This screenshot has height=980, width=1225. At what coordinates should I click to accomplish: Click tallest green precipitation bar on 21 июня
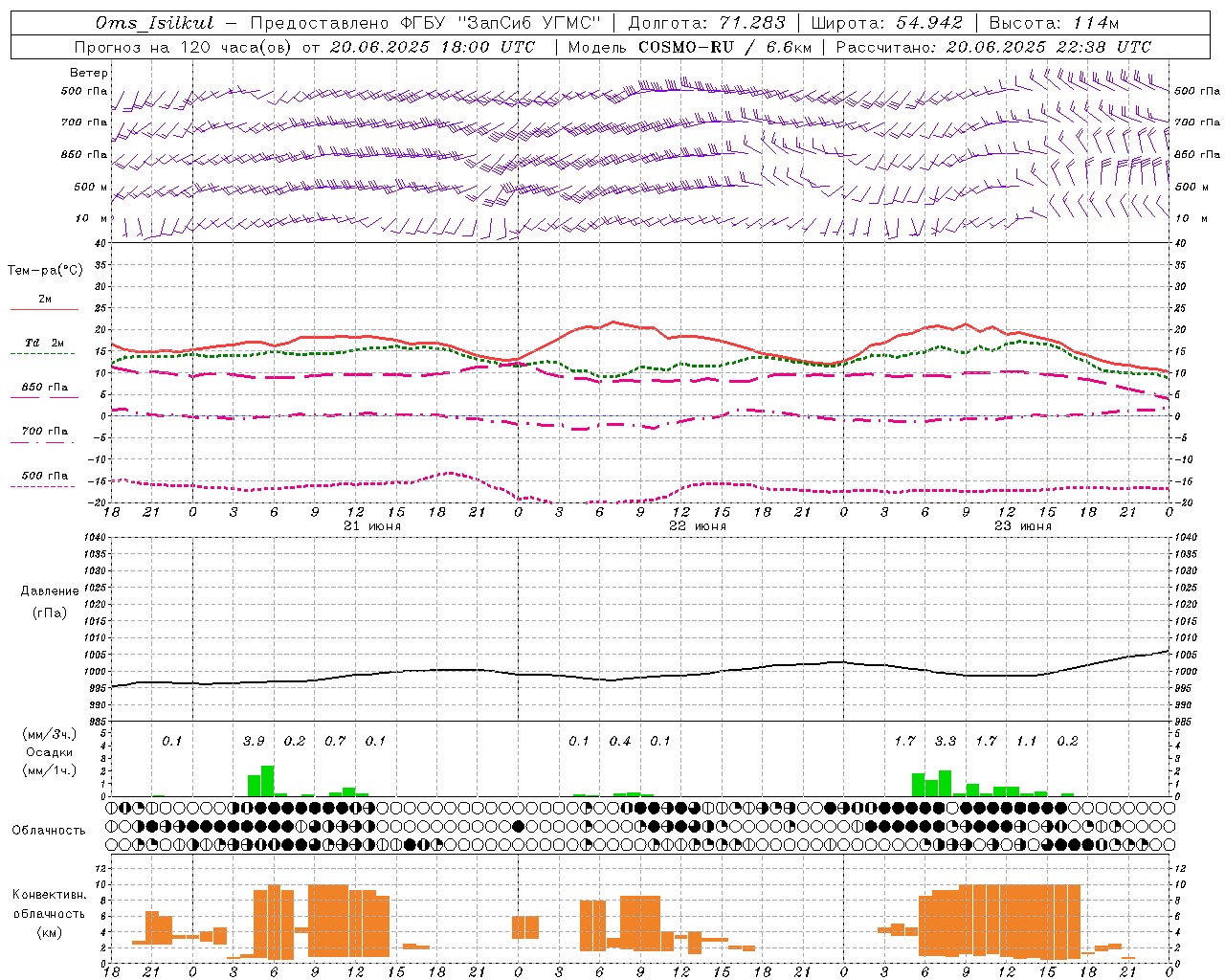(x=268, y=781)
